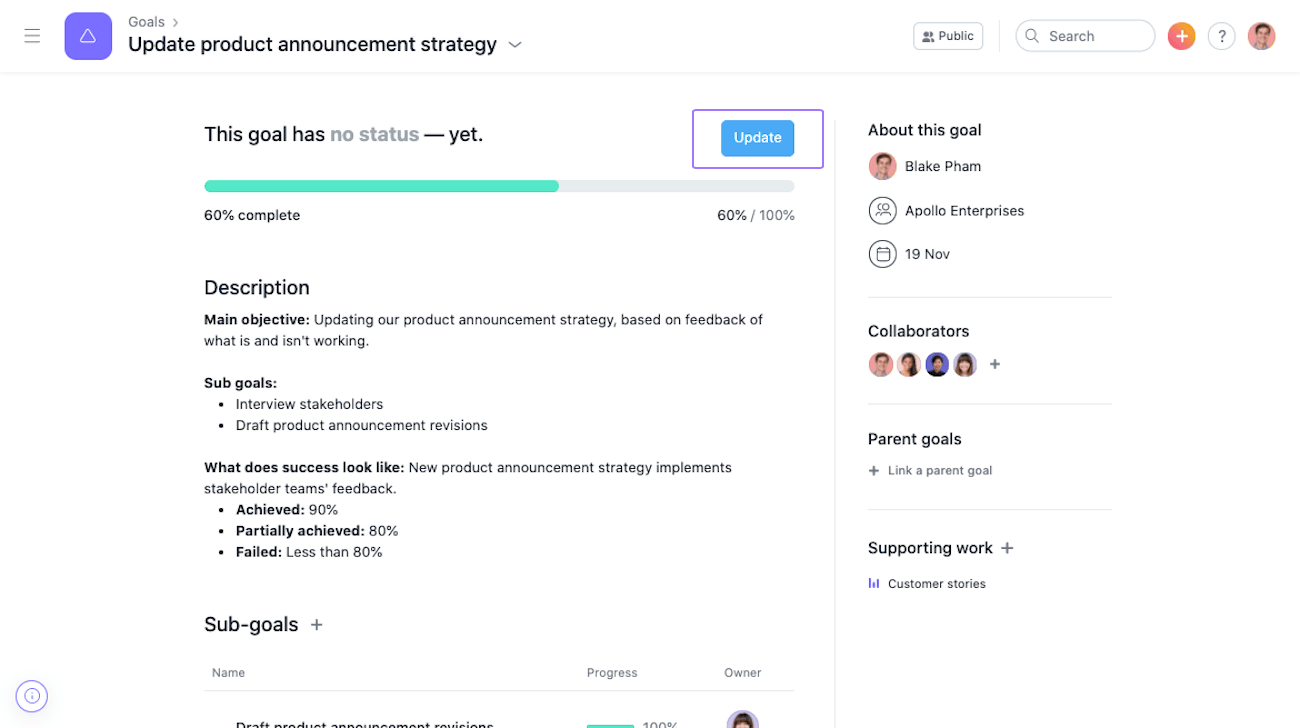The width and height of the screenshot is (1300, 728).
Task: Expand the goal title dropdown chevron
Action: tap(515, 45)
